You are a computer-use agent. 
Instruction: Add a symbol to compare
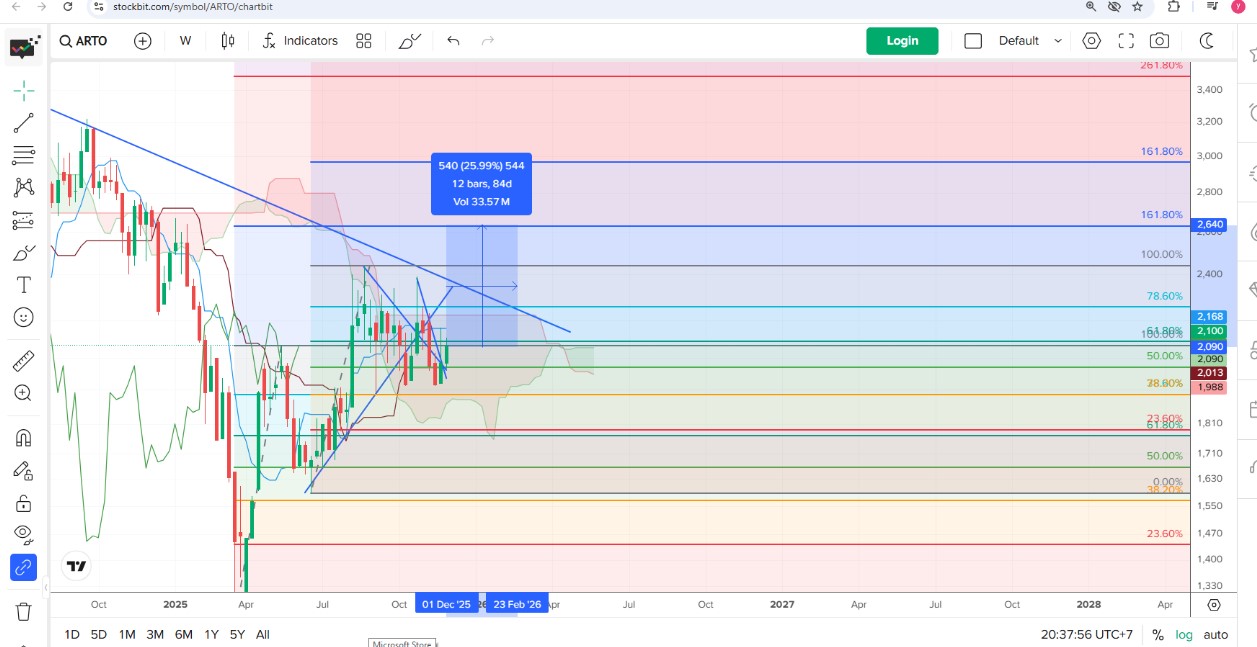click(x=143, y=41)
